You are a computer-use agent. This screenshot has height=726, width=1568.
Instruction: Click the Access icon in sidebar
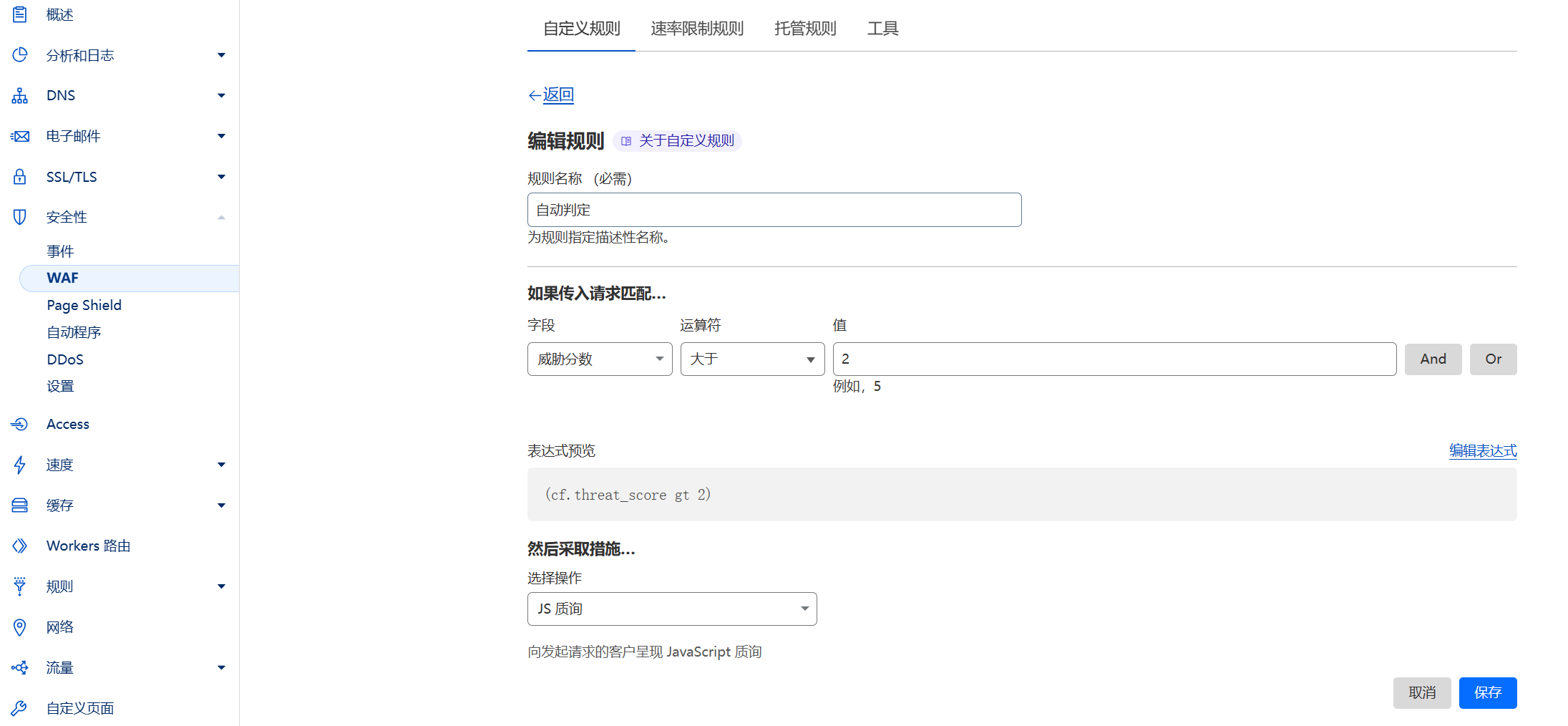pyautogui.click(x=19, y=424)
